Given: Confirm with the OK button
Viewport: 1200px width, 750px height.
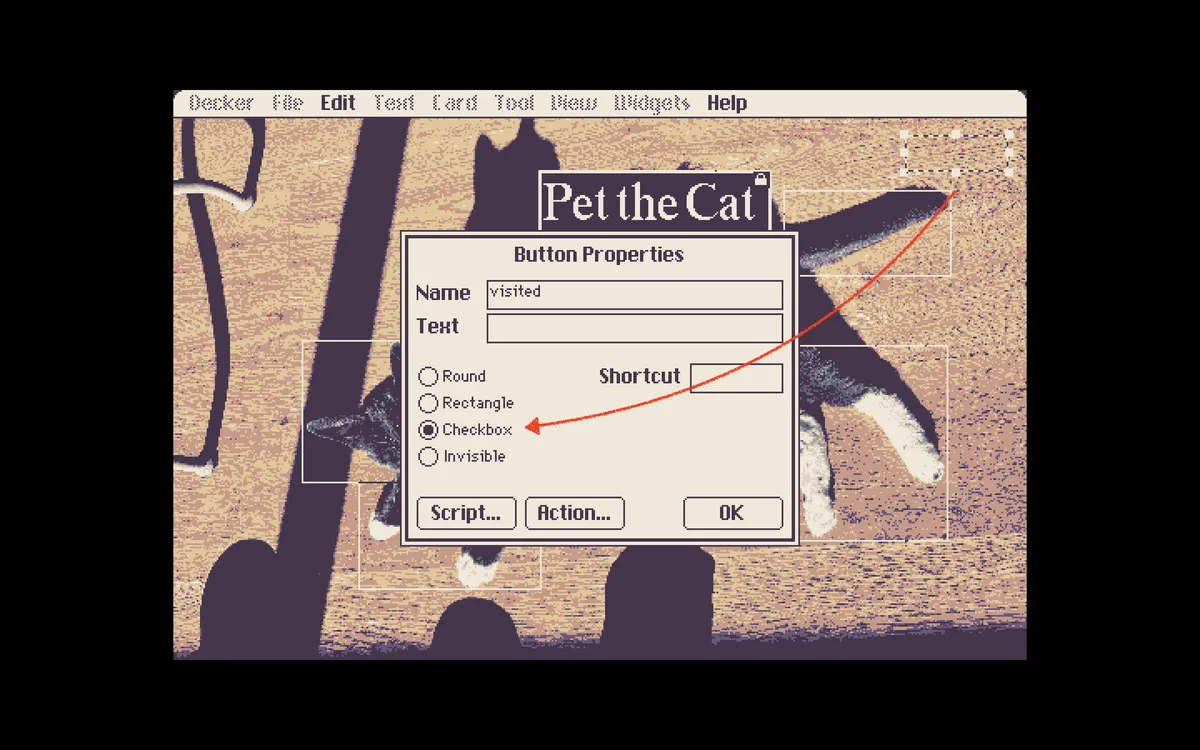Looking at the screenshot, I should point(733,513).
